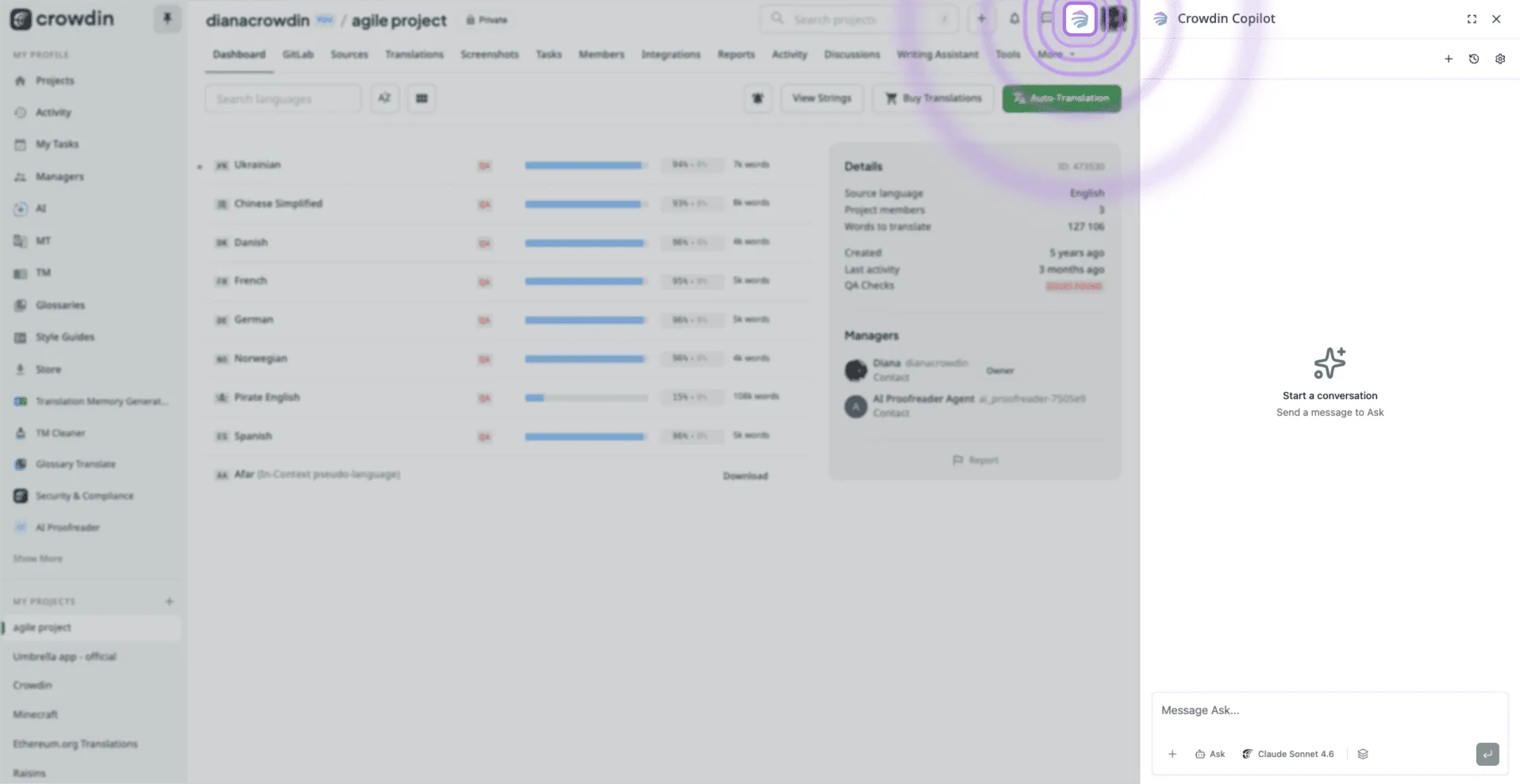Click the create plus button in header
Image resolution: width=1520 pixels, height=784 pixels.
(x=982, y=18)
